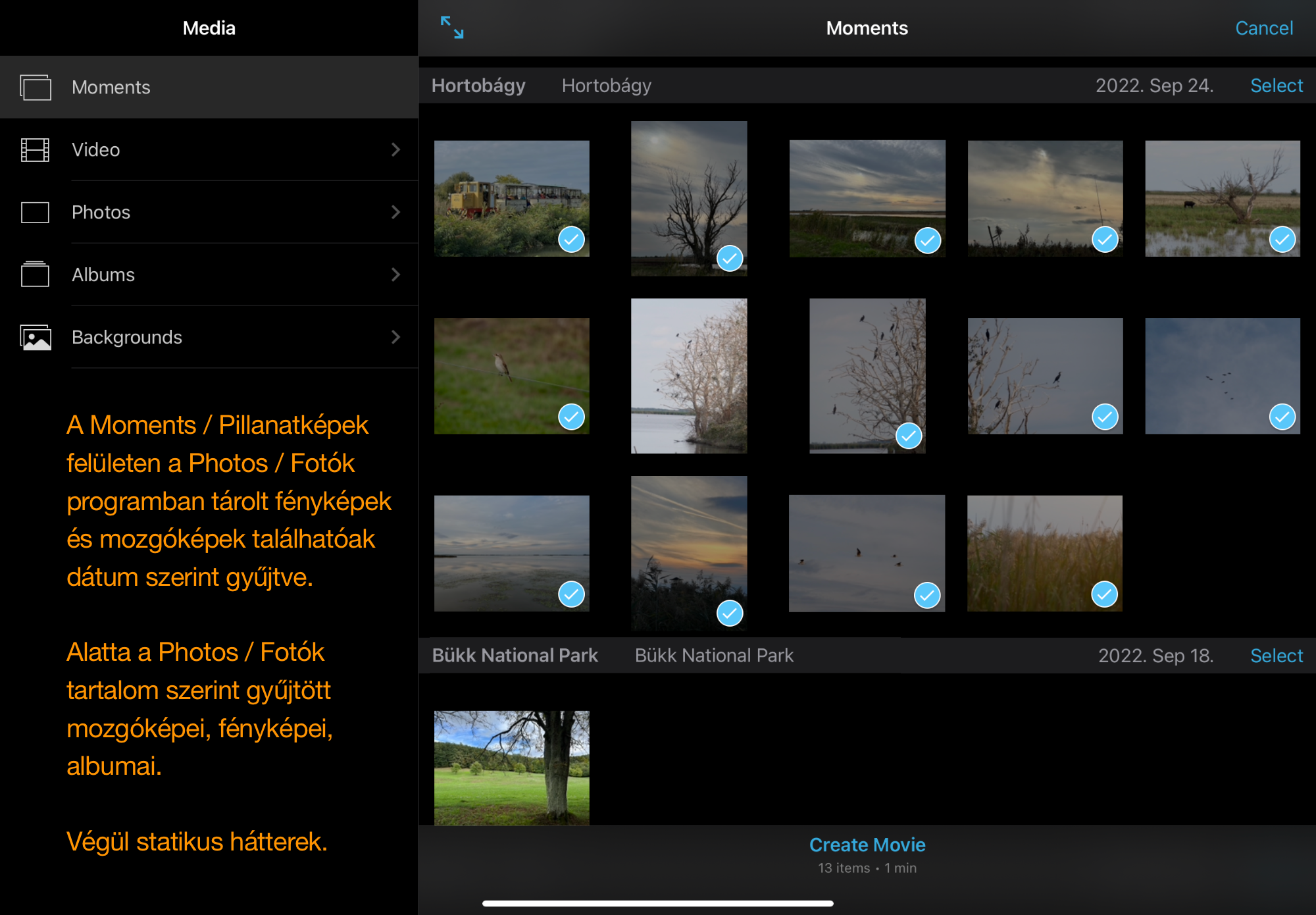Click the 2022. Sep 24. date label
This screenshot has width=1316, height=915.
pos(1154,86)
